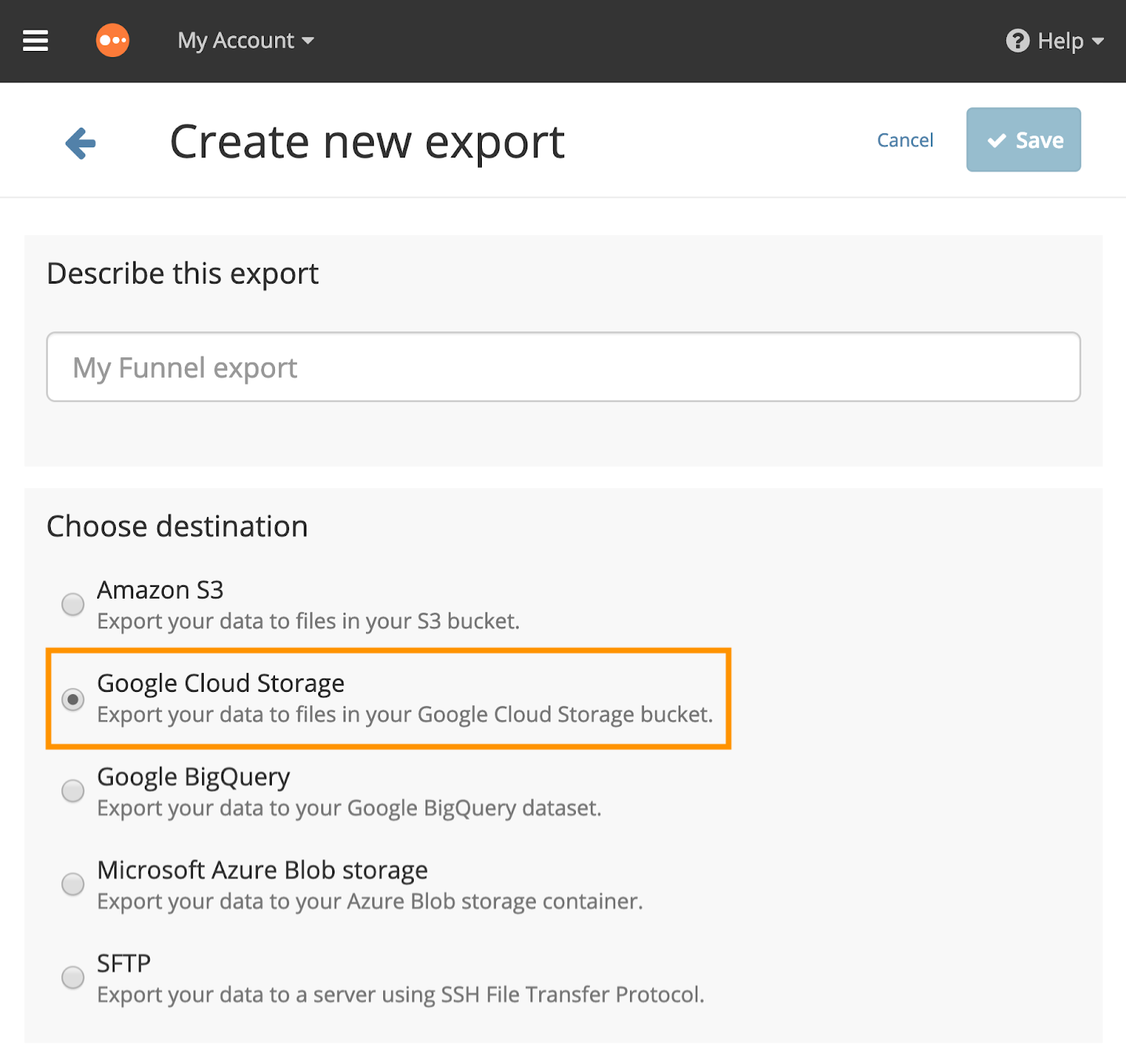Click the question mark help icon
The image size is (1126, 1064).
[1018, 41]
